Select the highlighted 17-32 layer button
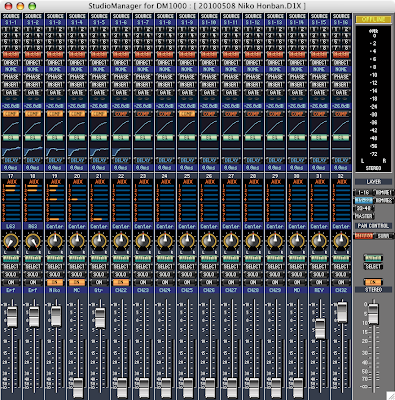The width and height of the screenshot is (395, 400). [x=363, y=200]
